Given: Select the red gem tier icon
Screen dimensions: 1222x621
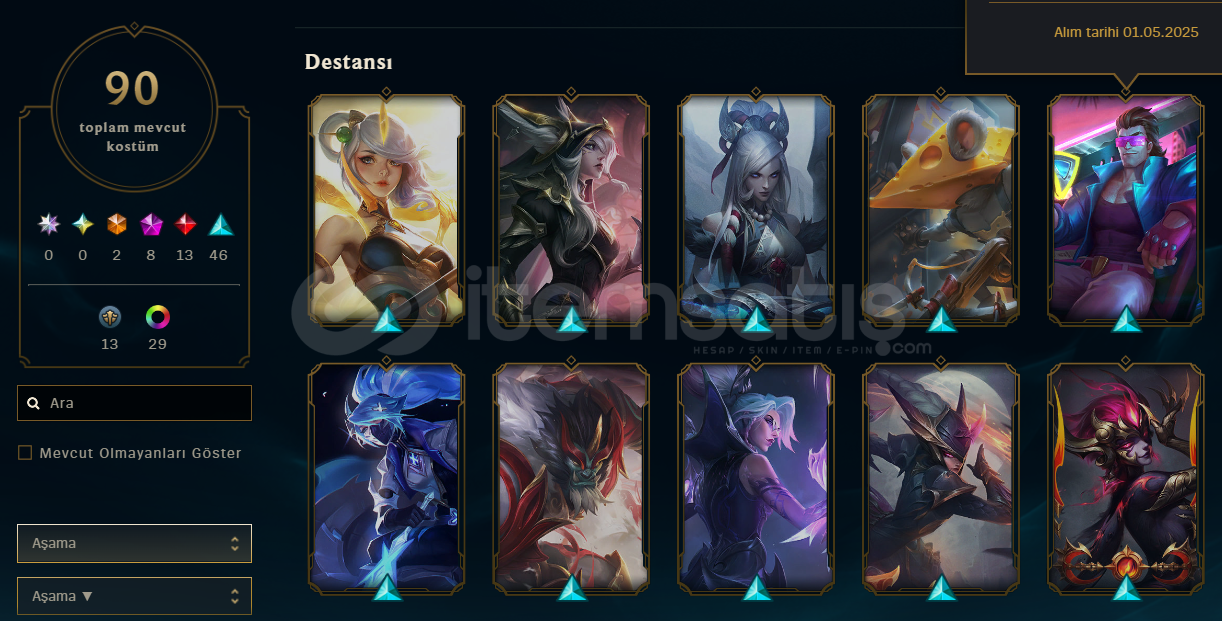Looking at the screenshot, I should [185, 225].
